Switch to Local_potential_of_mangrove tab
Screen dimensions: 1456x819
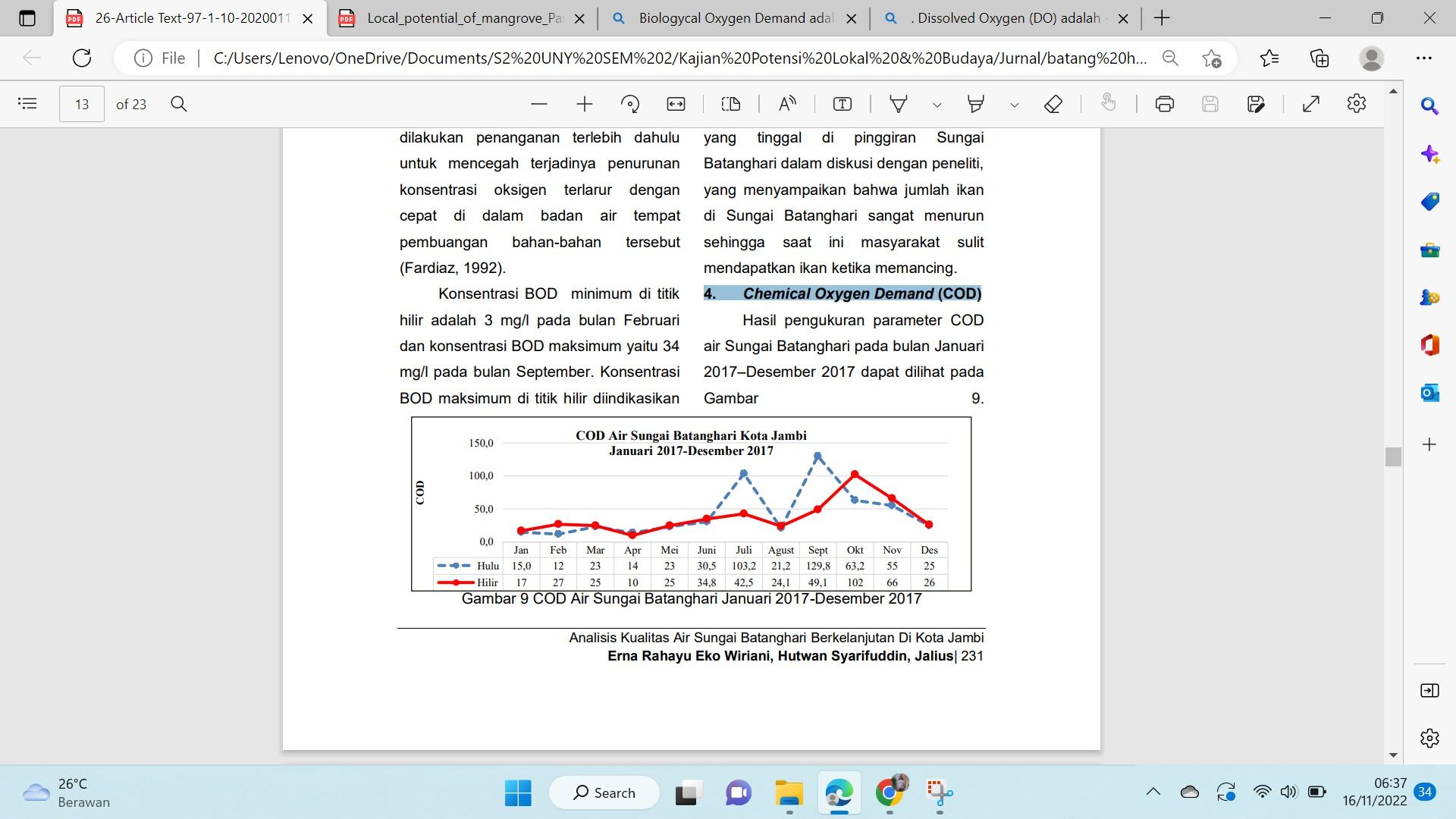click(x=464, y=18)
